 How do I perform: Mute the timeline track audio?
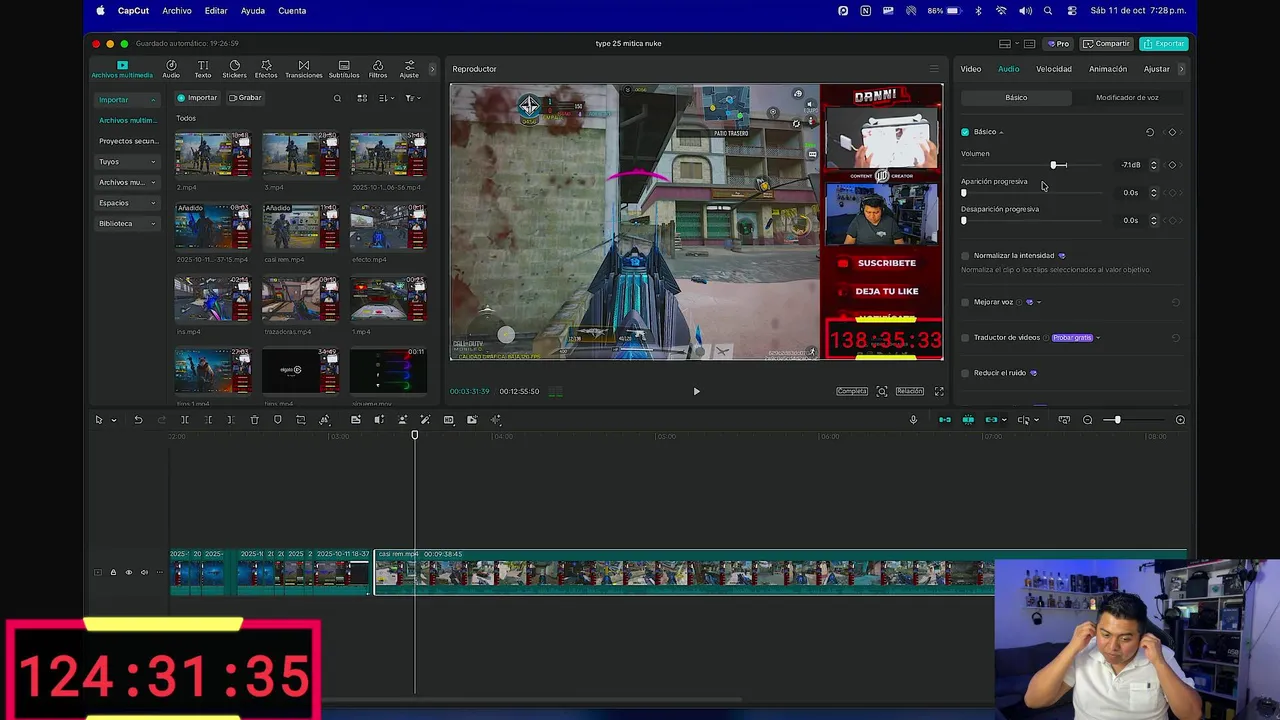(144, 573)
